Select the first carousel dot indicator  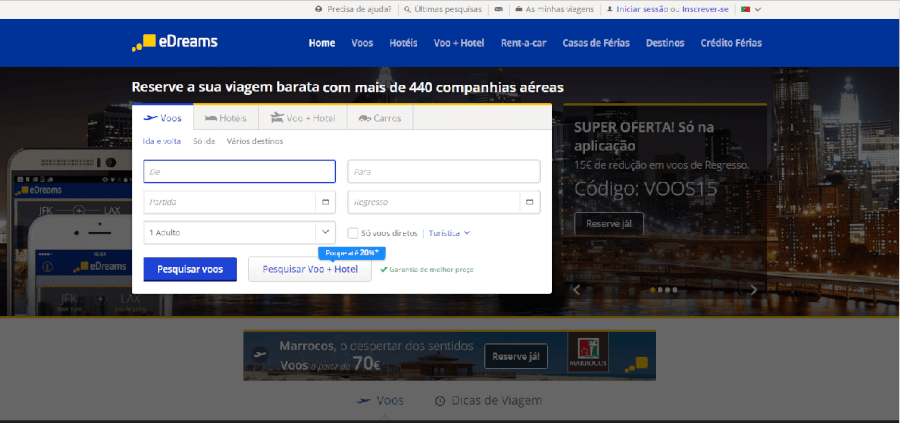pyautogui.click(x=653, y=290)
